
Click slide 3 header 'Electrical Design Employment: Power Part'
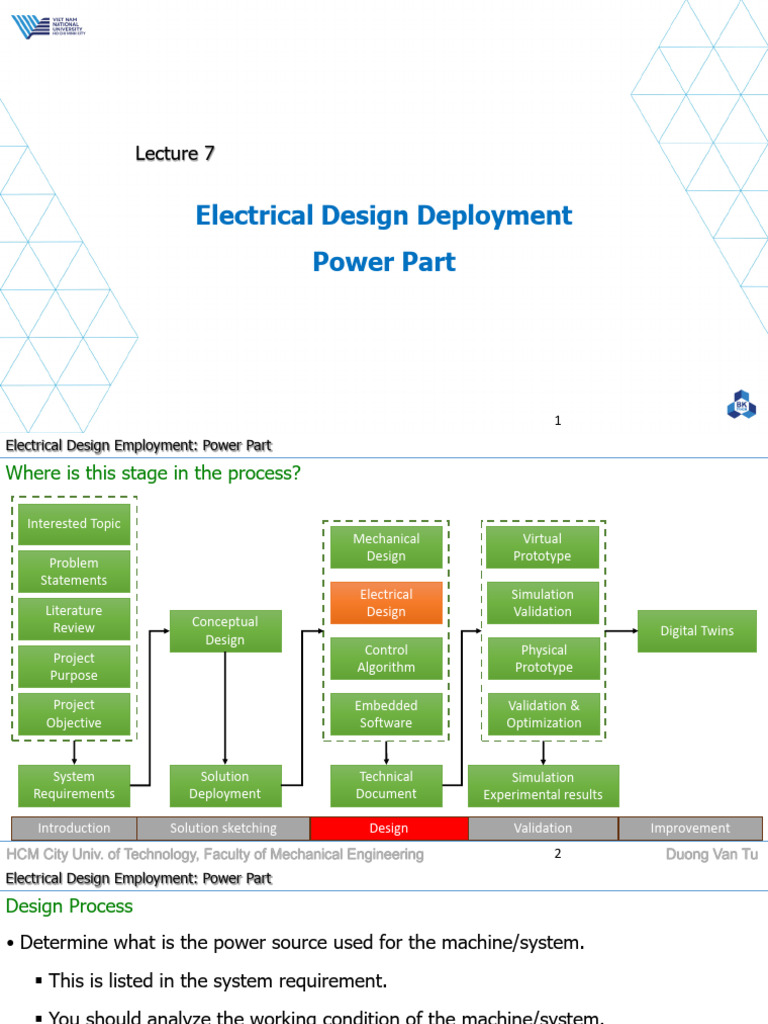click(x=138, y=878)
